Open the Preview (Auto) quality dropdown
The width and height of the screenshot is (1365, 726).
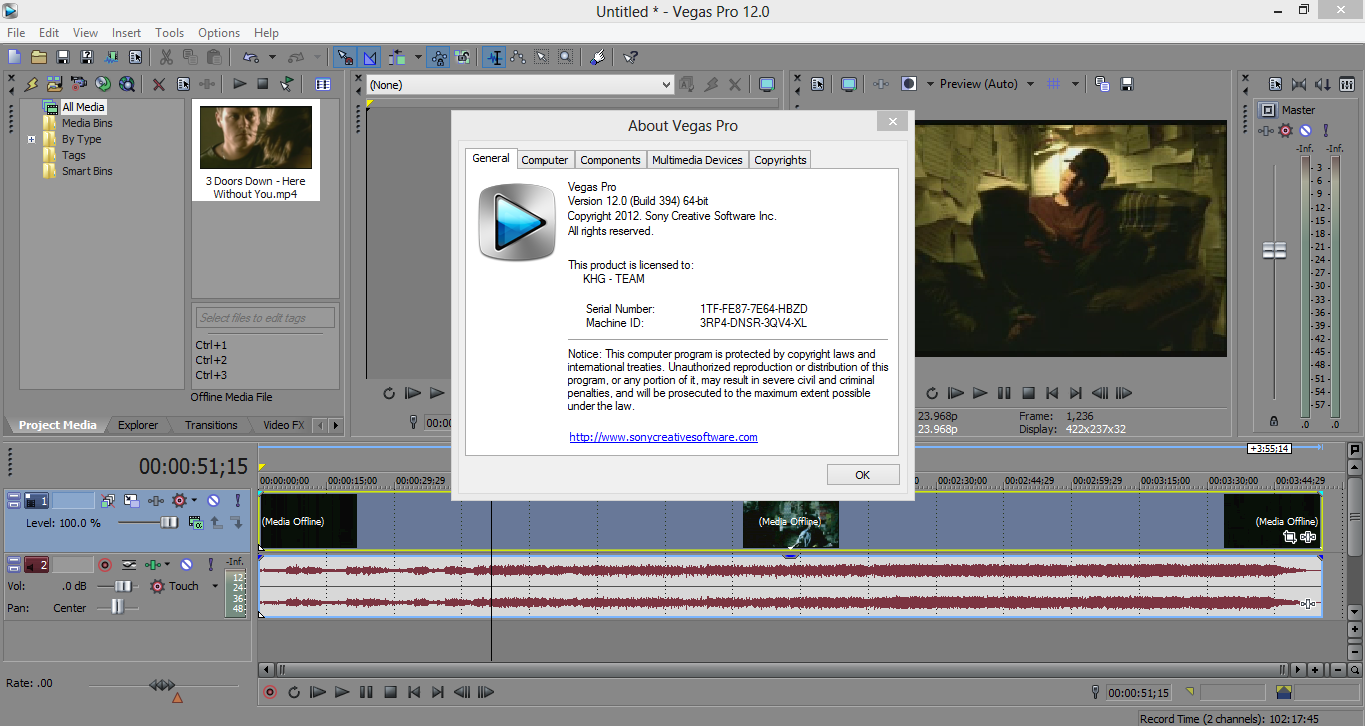click(x=1031, y=84)
